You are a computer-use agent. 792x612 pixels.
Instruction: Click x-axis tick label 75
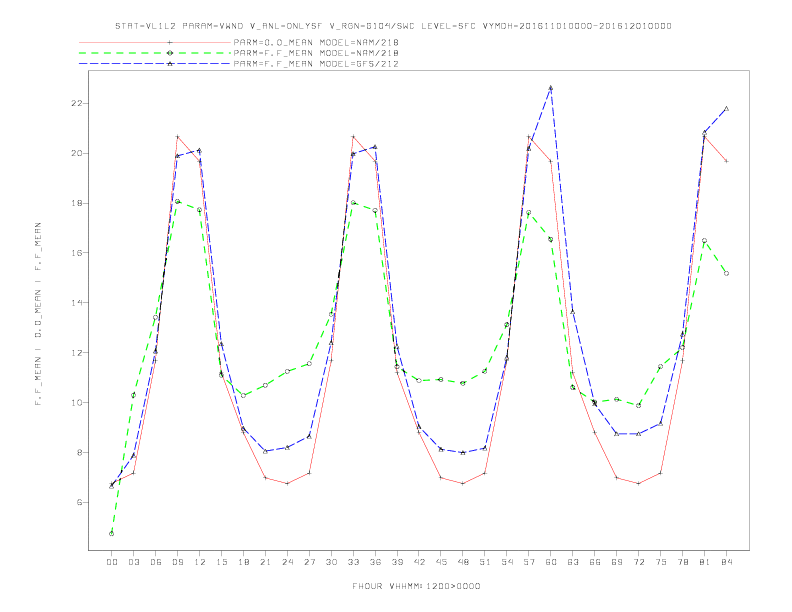pos(661,562)
